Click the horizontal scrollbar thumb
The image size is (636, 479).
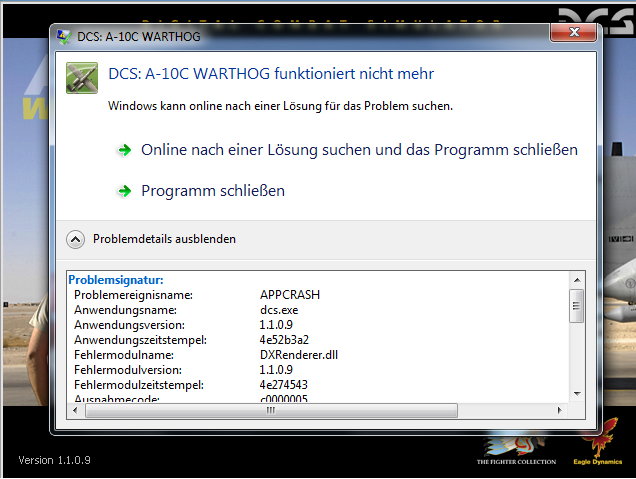click(271, 410)
